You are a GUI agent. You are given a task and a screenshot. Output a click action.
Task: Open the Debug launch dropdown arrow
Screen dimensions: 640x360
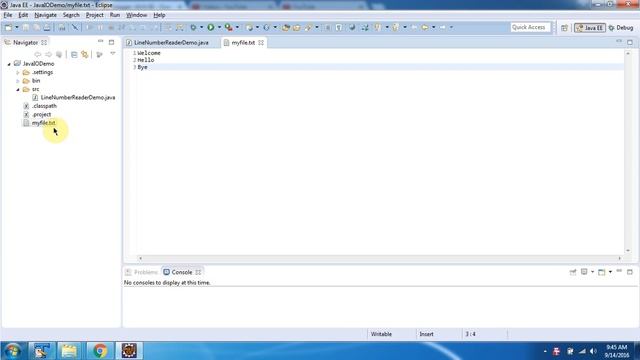click(x=201, y=27)
